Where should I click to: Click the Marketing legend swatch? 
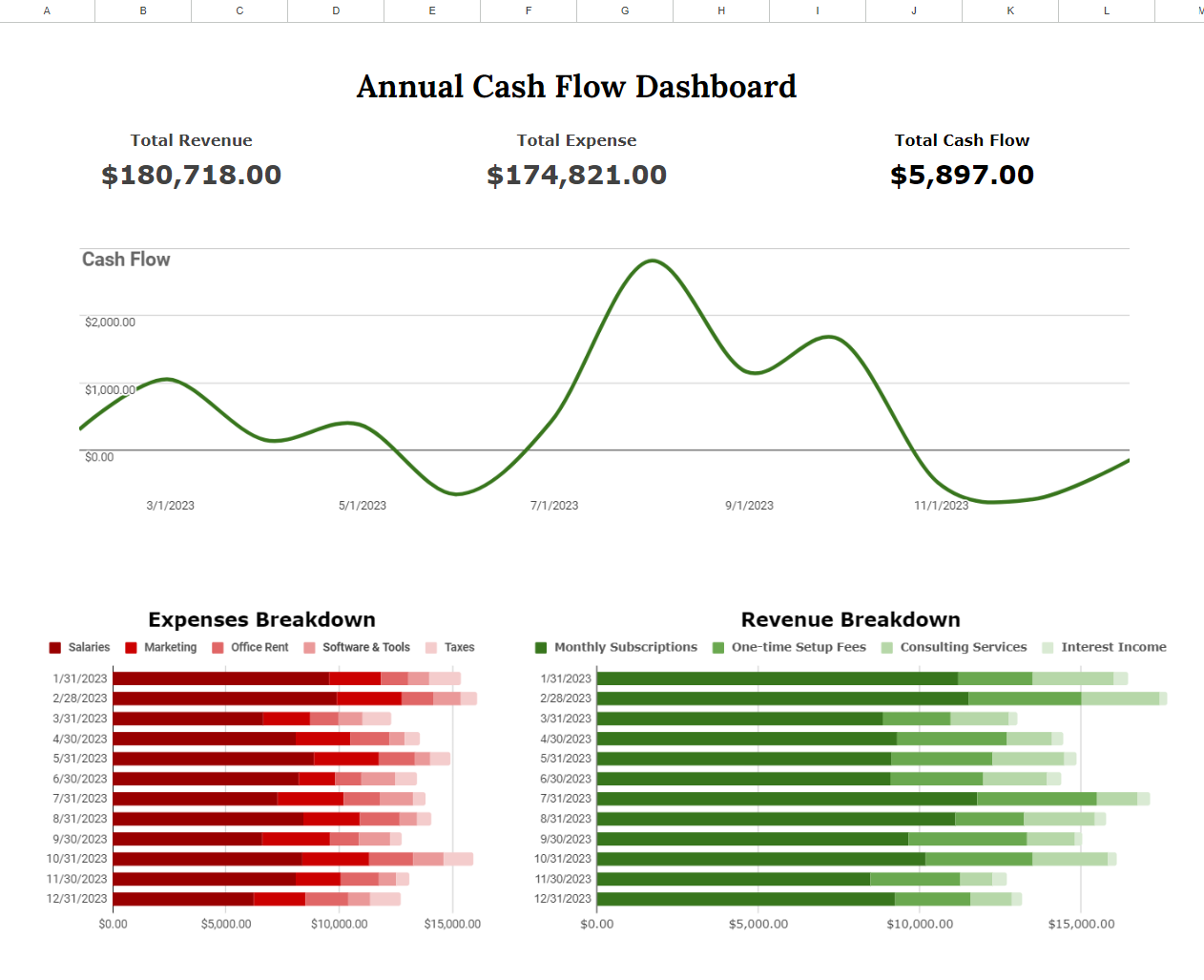pyautogui.click(x=131, y=648)
